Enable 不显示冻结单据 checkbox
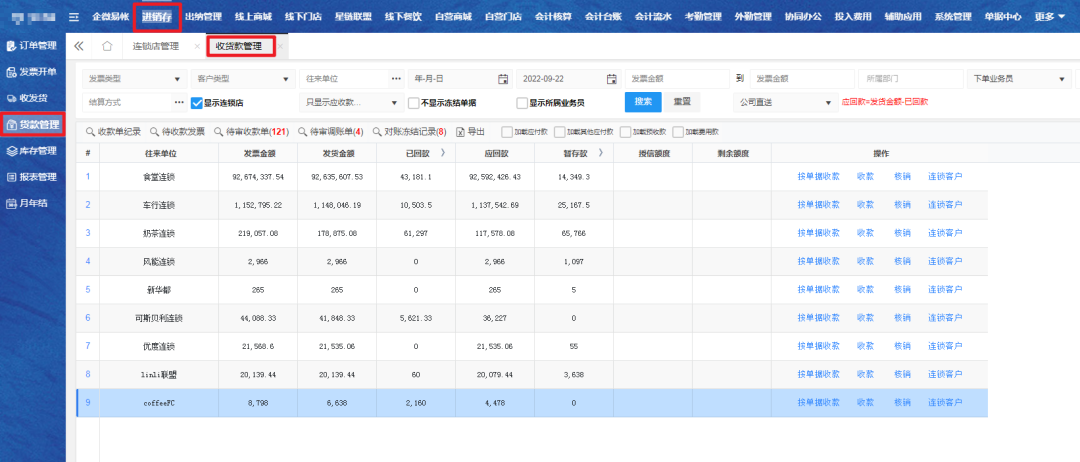1080x462 pixels. tap(413, 102)
